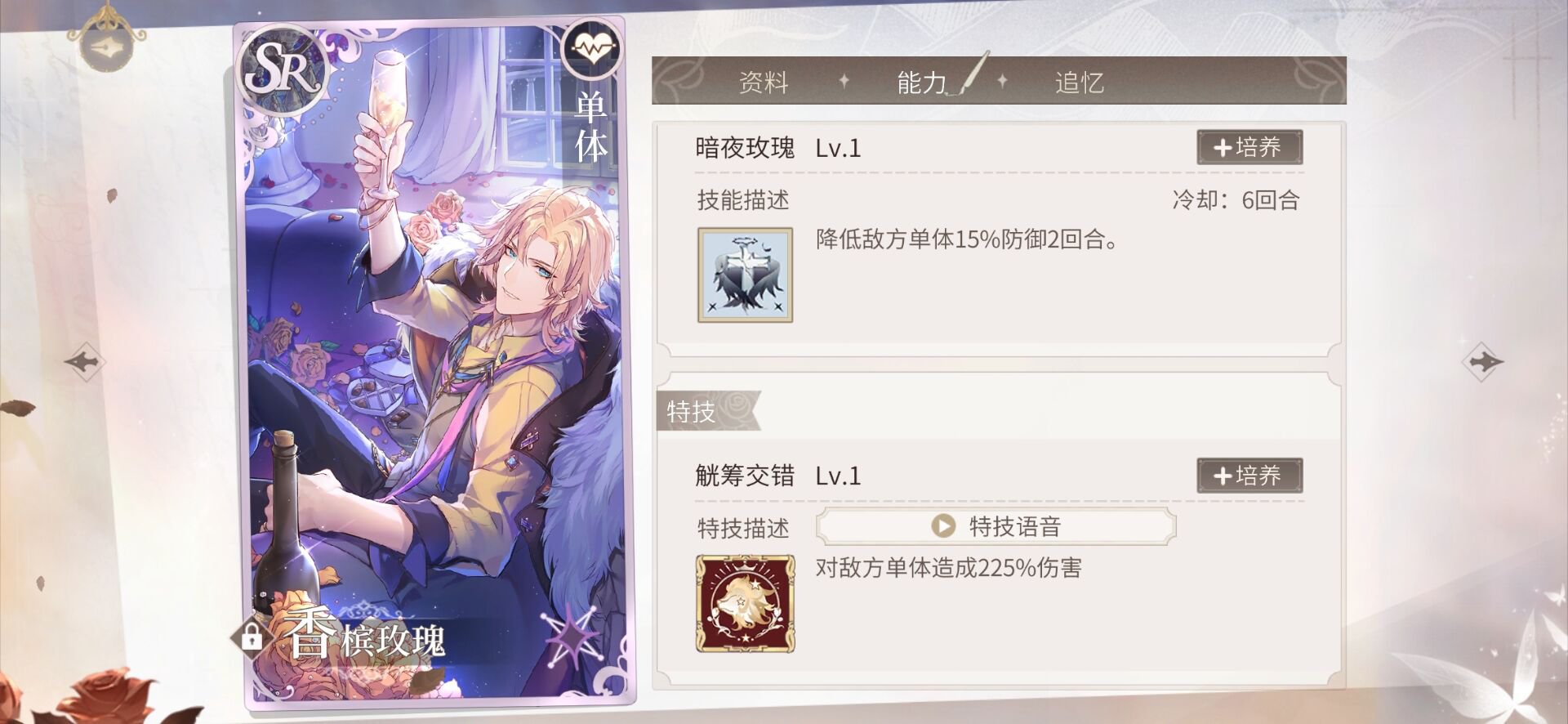Tap the 香槟玫瑰 card illustration
Viewport: 1568px width, 724px height.
coord(435,360)
